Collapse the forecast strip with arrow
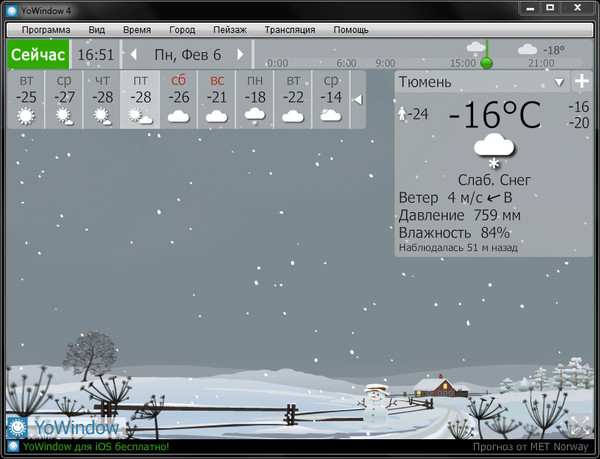 tap(357, 99)
